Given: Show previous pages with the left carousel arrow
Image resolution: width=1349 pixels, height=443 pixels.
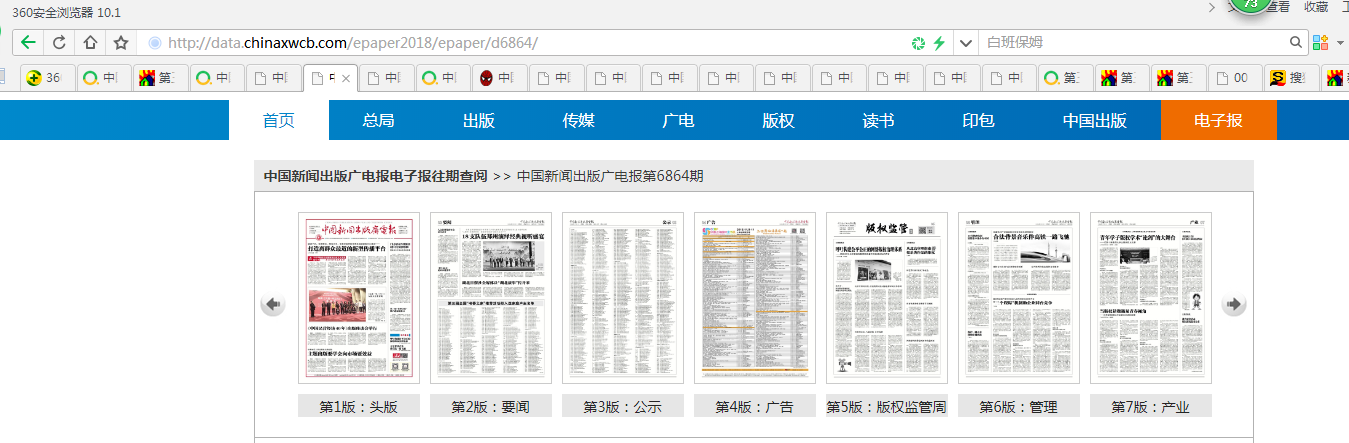Looking at the screenshot, I should (x=273, y=304).
